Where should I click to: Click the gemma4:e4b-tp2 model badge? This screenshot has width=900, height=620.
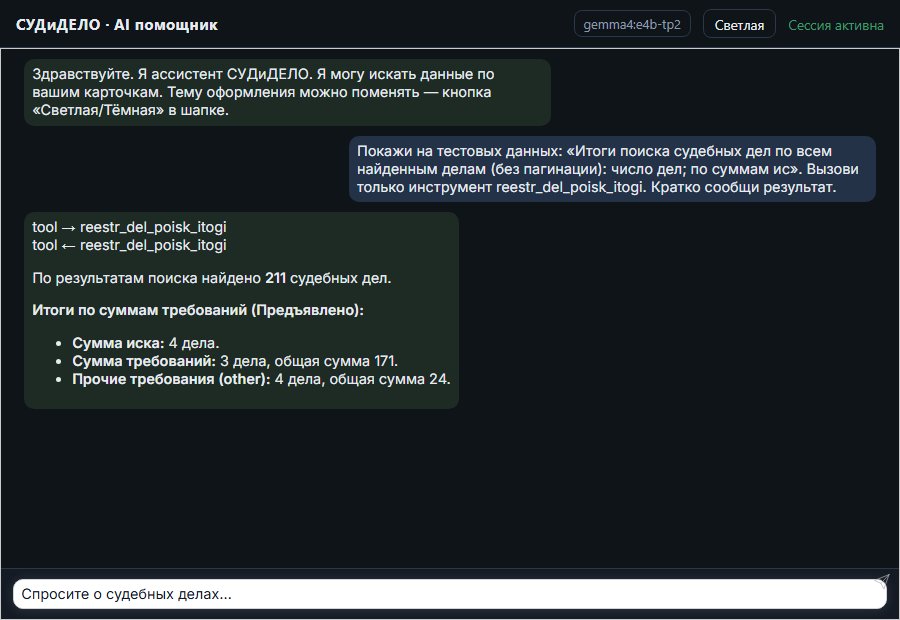632,24
